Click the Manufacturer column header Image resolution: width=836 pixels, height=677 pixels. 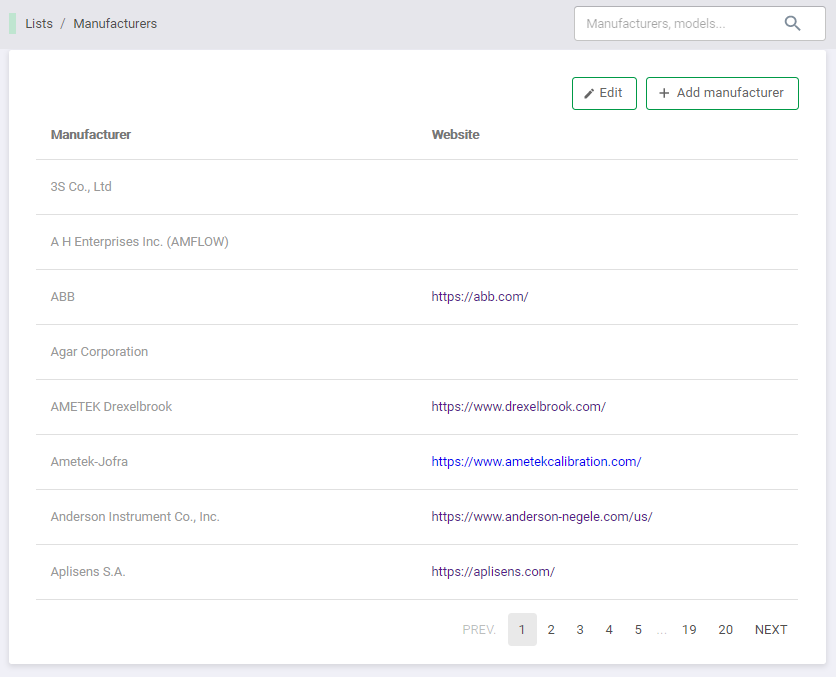(91, 134)
